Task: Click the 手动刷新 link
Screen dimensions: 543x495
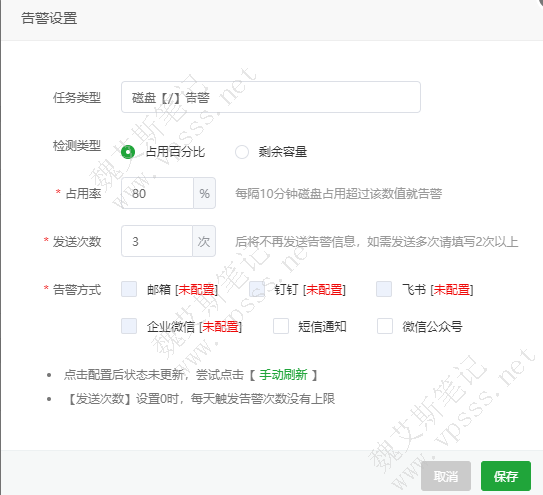Action: 283,374
